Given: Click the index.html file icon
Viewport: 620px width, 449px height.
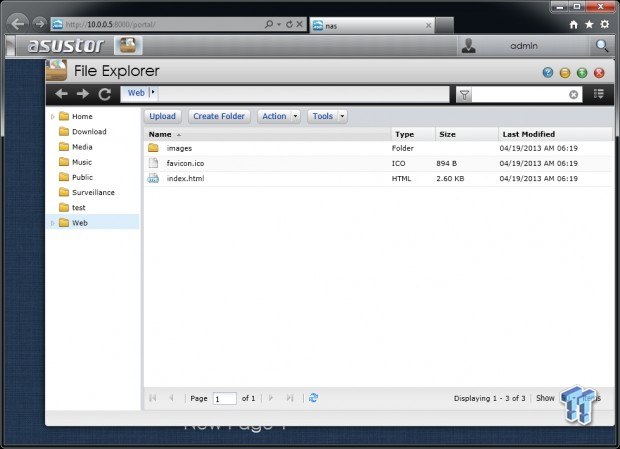Looking at the screenshot, I should [153, 178].
